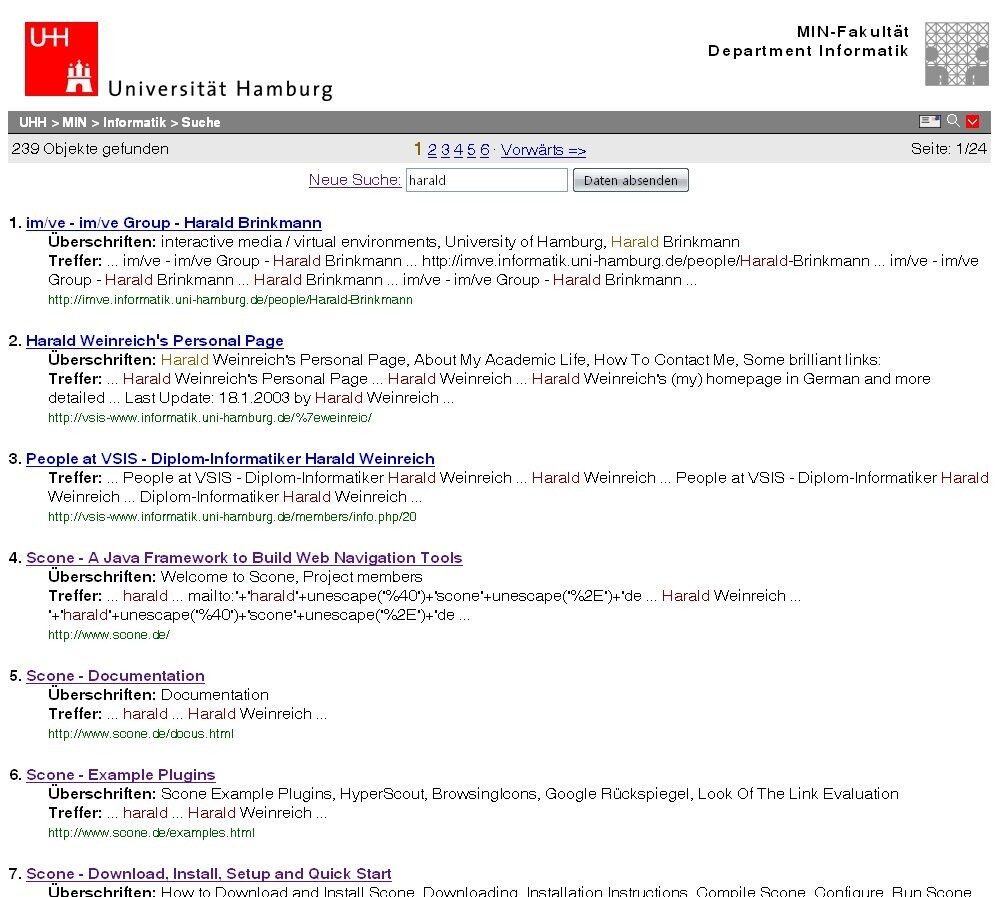Image resolution: width=999 pixels, height=897 pixels.
Task: Open Scone Java Framework result title
Action: (x=244, y=558)
